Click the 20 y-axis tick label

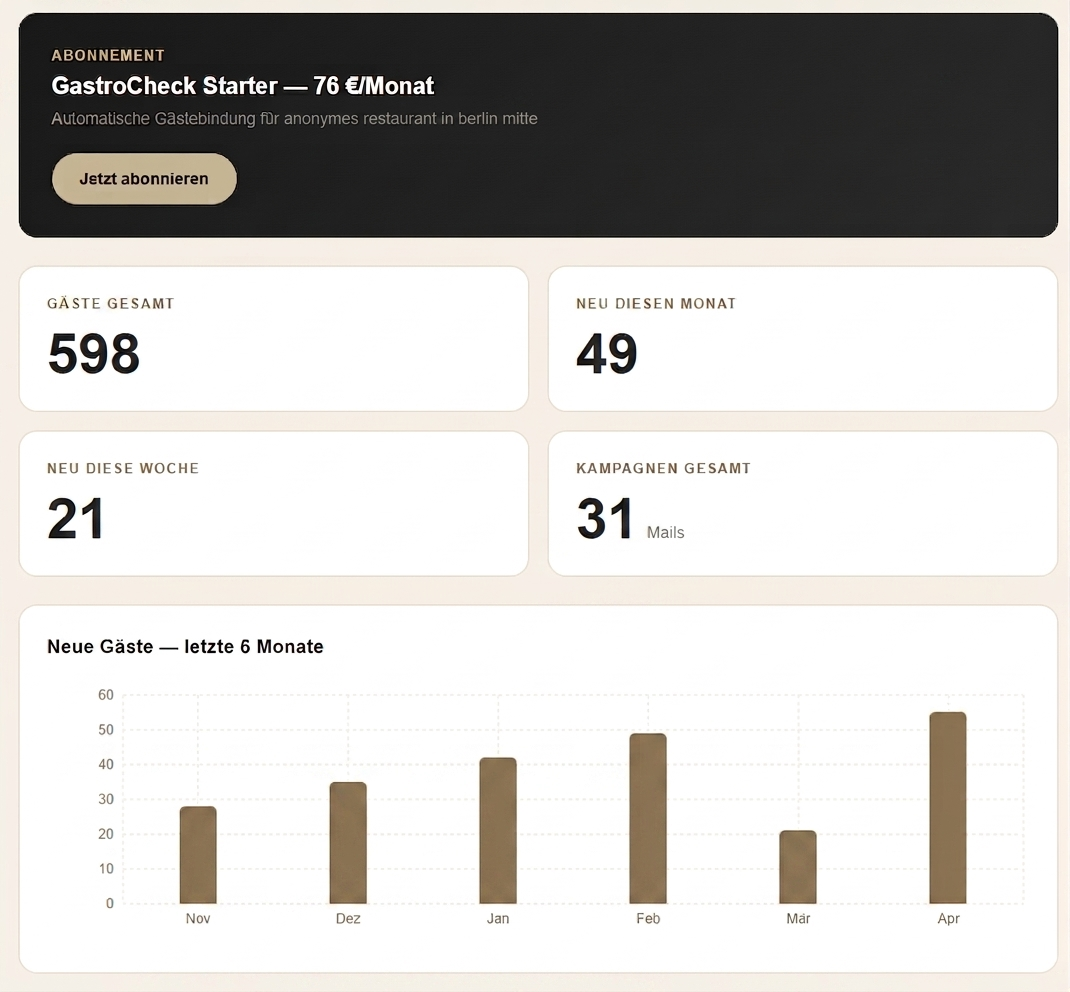106,834
